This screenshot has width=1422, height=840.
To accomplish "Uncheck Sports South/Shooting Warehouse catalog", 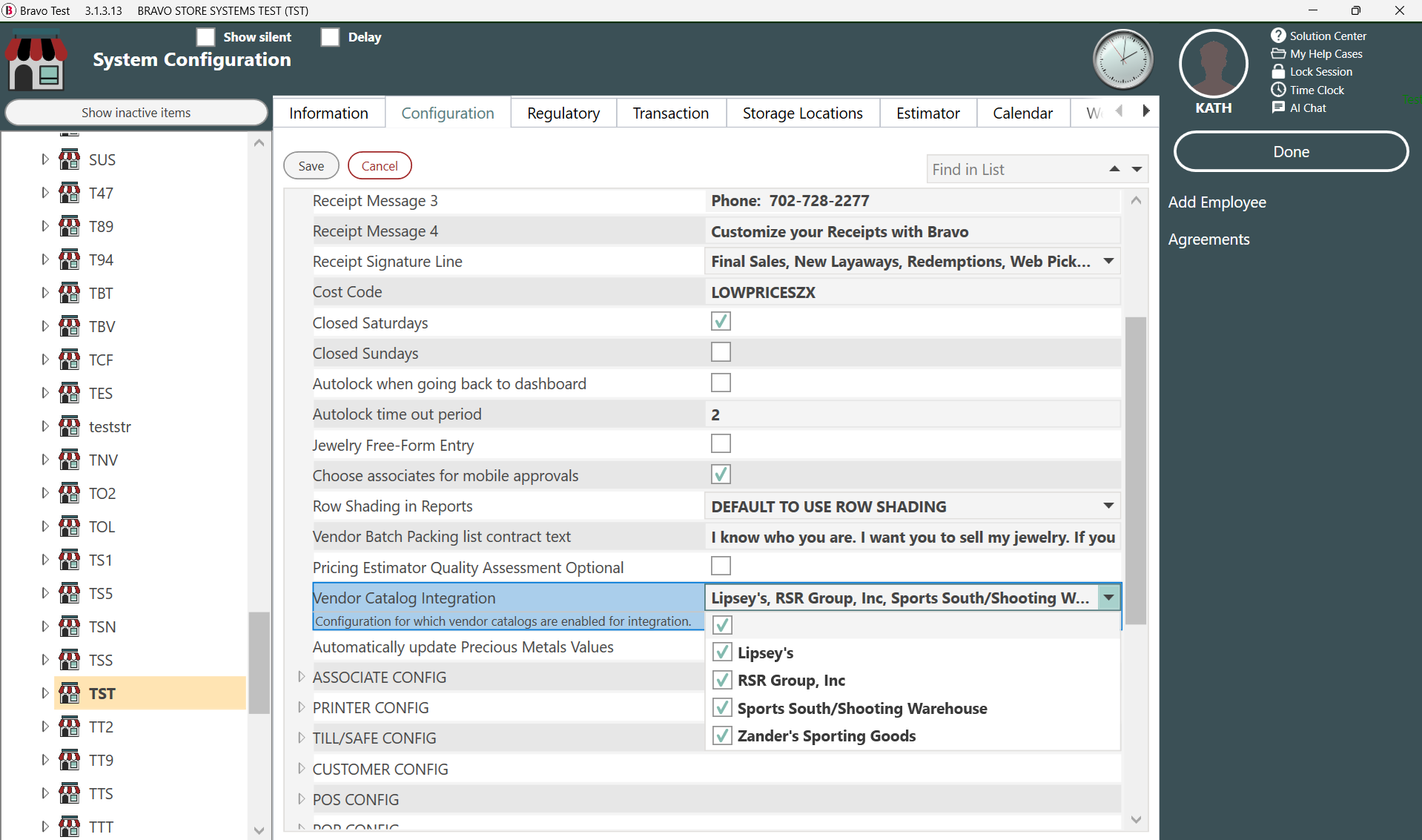I will point(722,708).
